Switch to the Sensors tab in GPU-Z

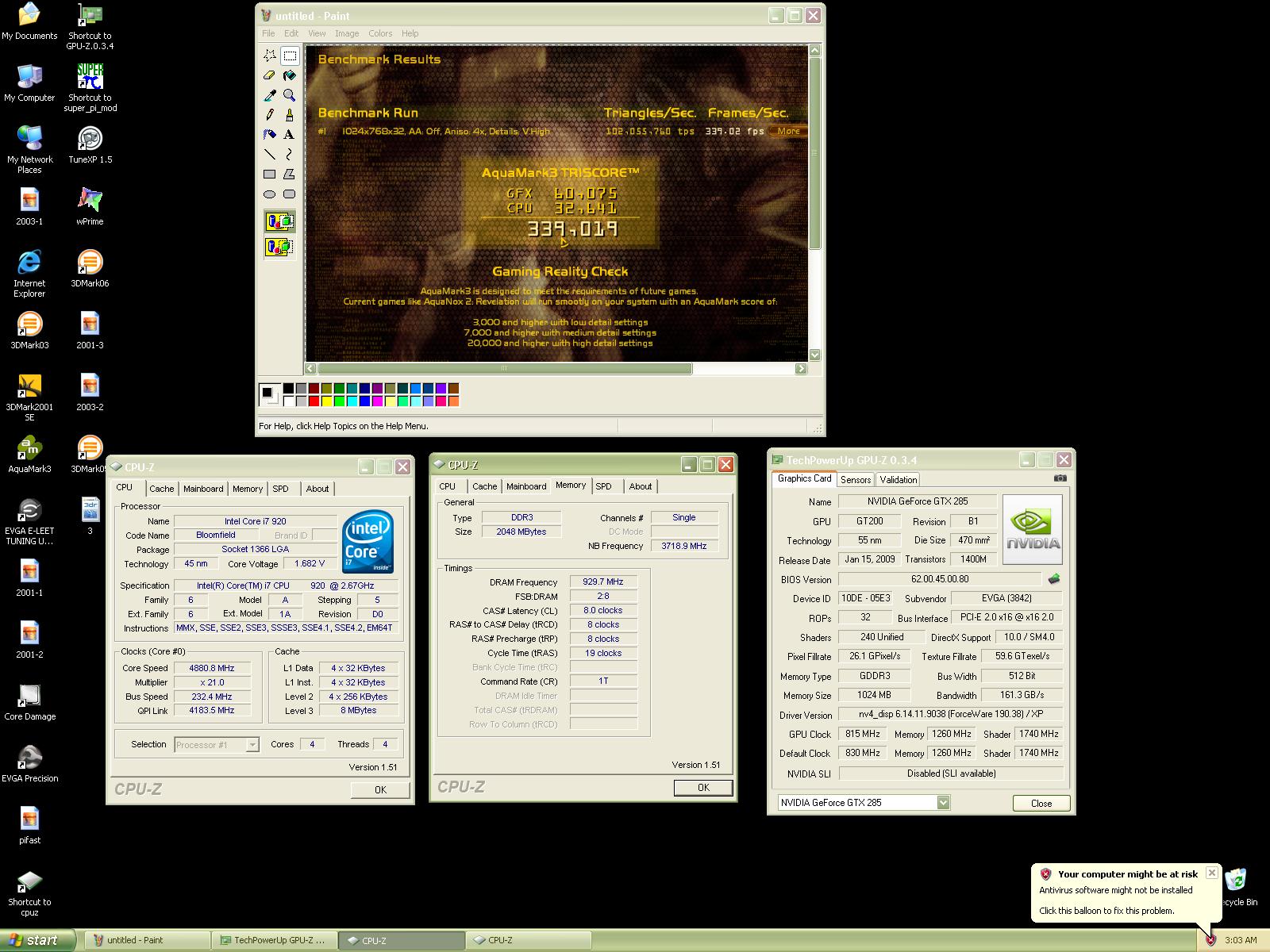point(856,479)
